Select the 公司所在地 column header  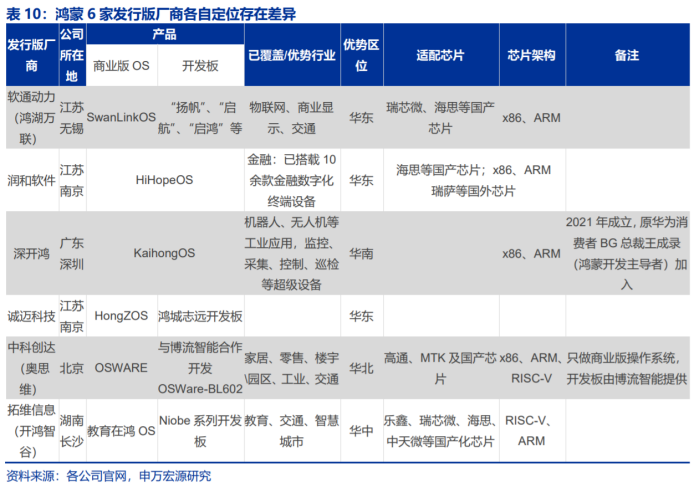72,55
